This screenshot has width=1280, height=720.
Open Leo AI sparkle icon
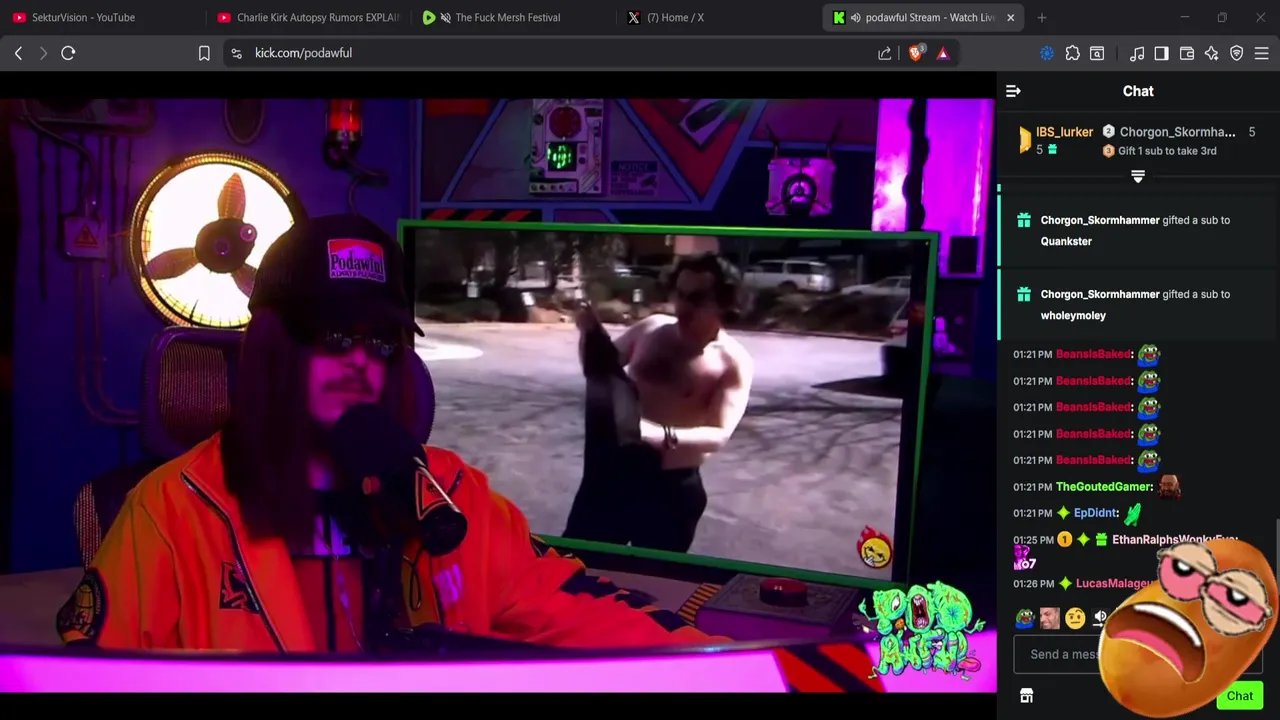(x=1212, y=54)
